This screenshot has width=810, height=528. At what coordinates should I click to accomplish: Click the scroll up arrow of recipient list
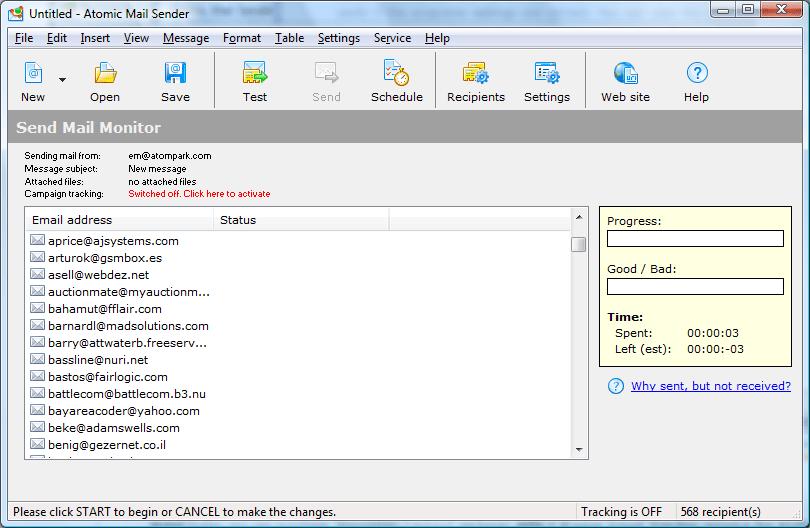579,217
